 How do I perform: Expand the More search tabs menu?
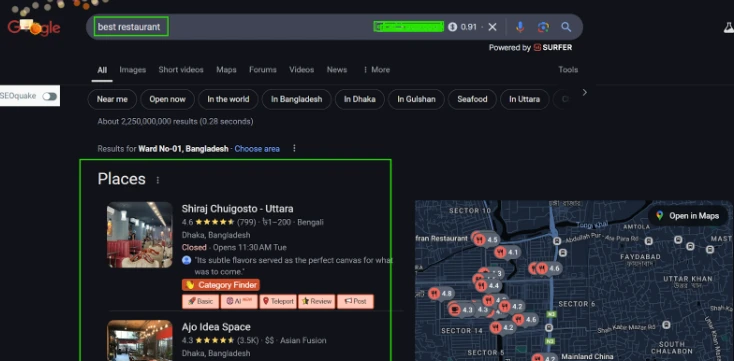(x=376, y=70)
